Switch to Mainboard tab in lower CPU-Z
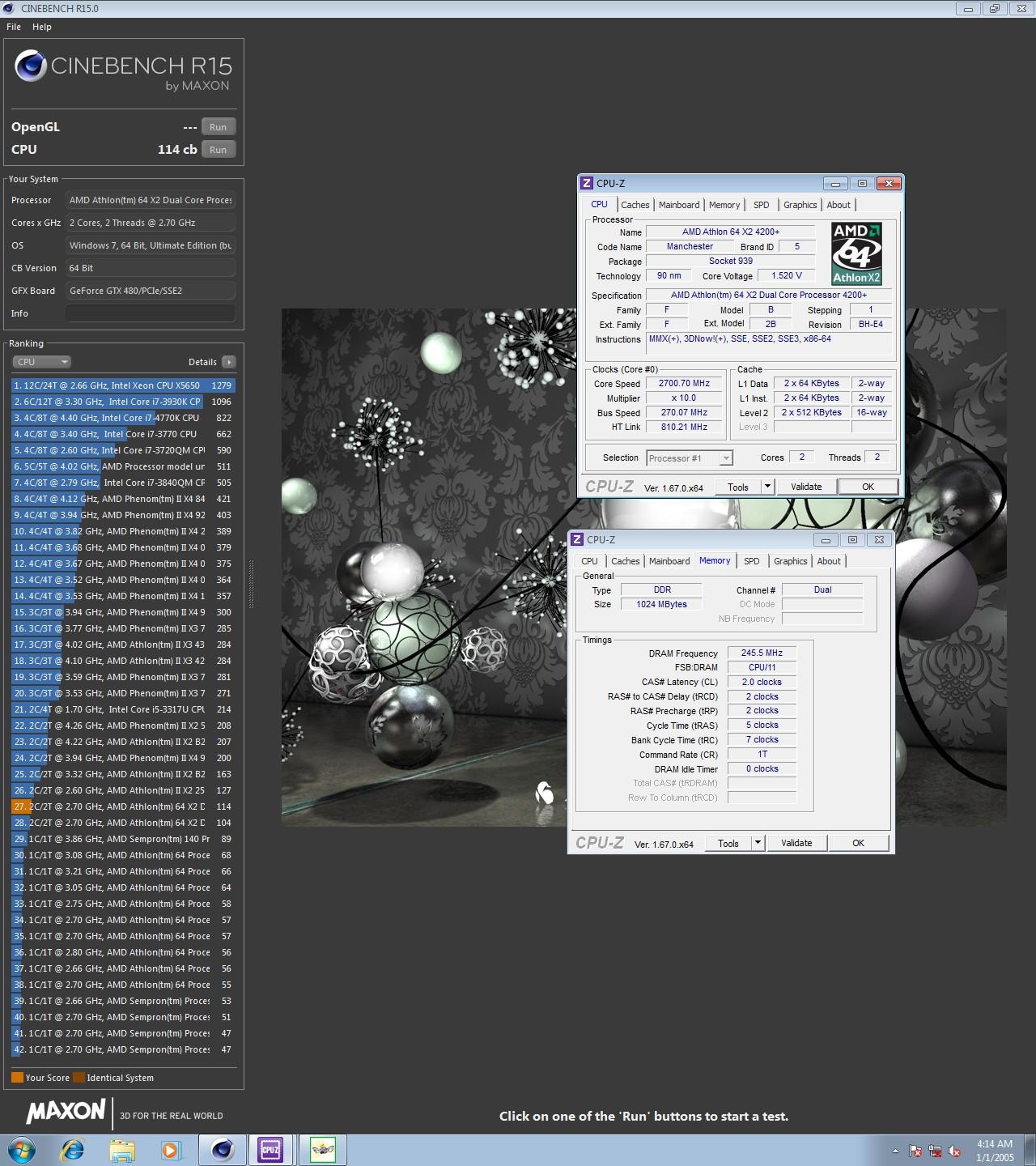This screenshot has height=1166, width=1036. coord(669,561)
